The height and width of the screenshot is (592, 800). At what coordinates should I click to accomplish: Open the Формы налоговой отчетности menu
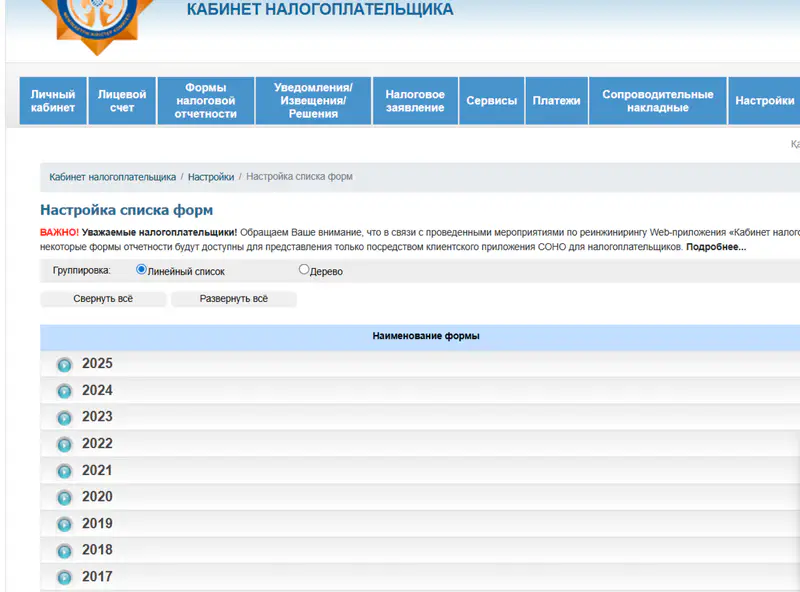(206, 101)
